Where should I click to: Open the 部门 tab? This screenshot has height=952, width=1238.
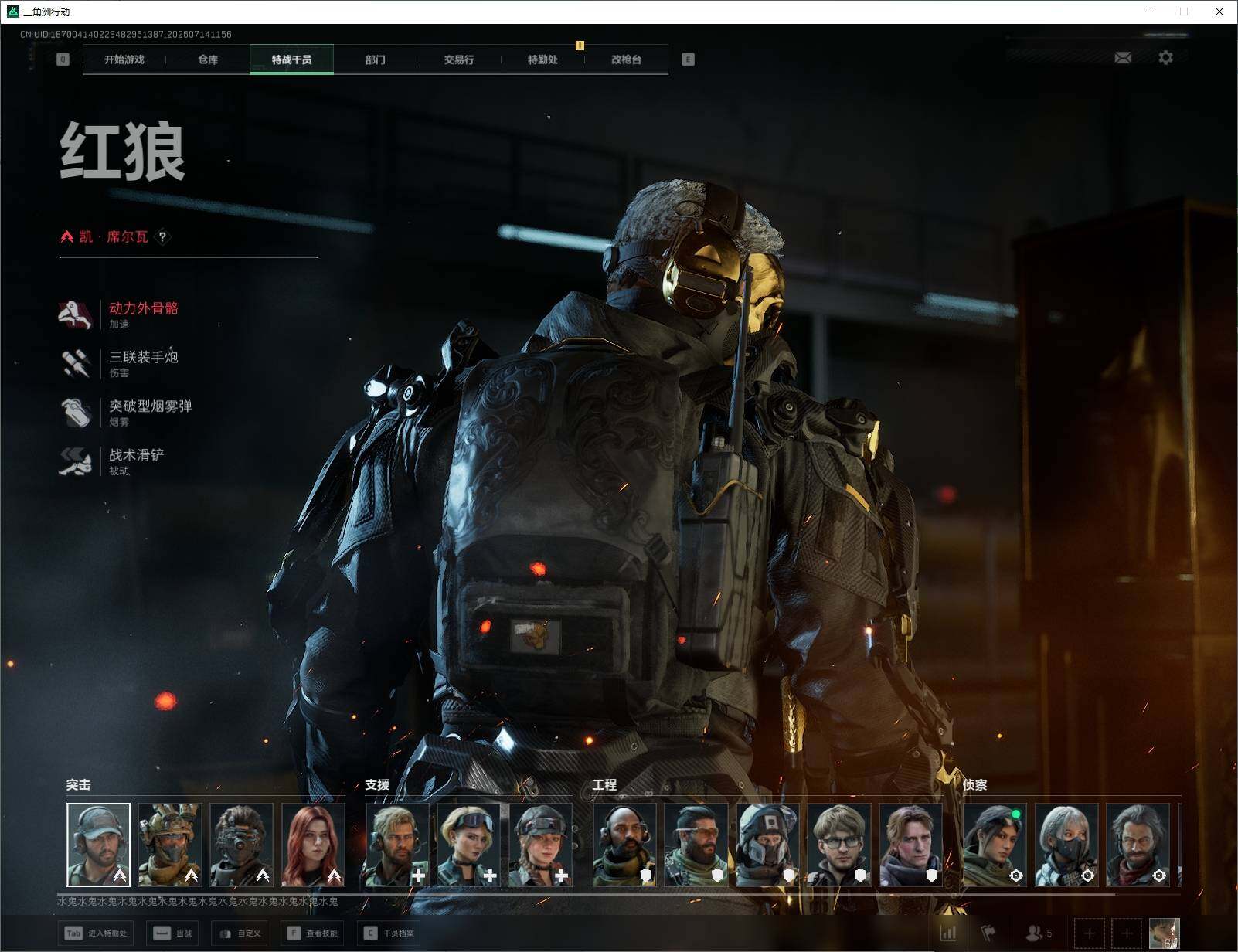[x=376, y=59]
